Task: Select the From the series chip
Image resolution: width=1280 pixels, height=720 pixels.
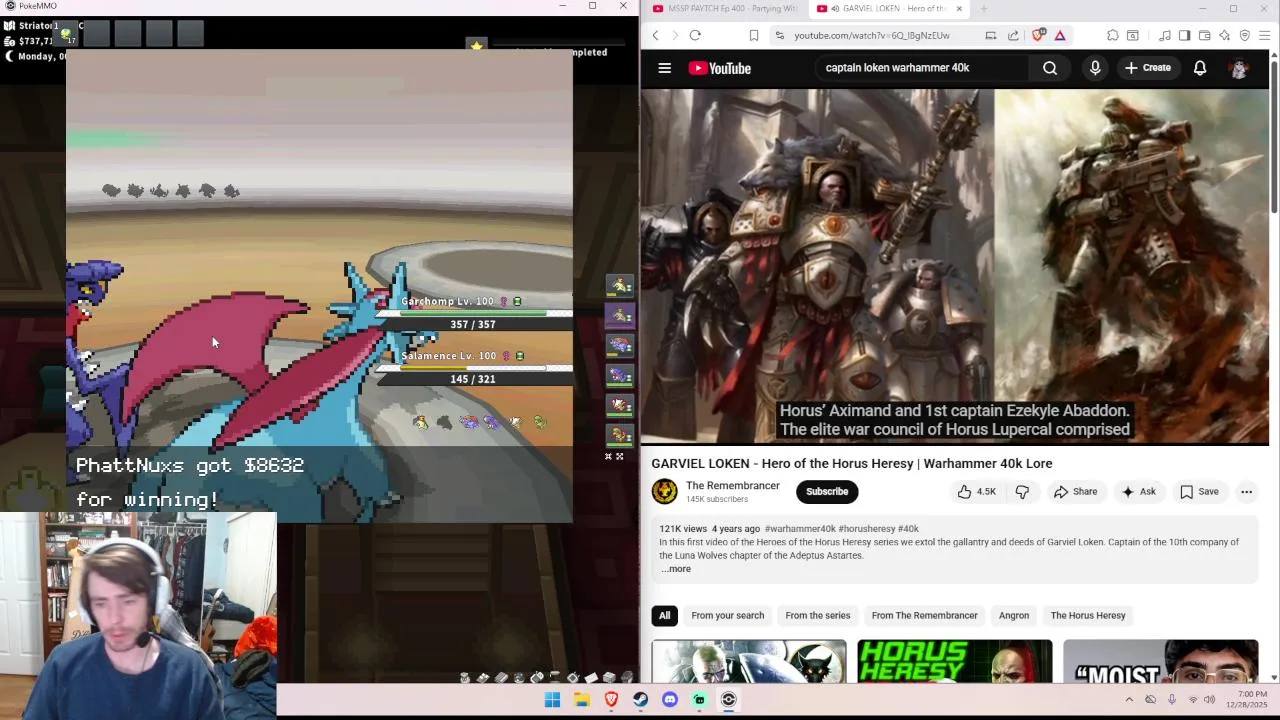Action: point(817,615)
